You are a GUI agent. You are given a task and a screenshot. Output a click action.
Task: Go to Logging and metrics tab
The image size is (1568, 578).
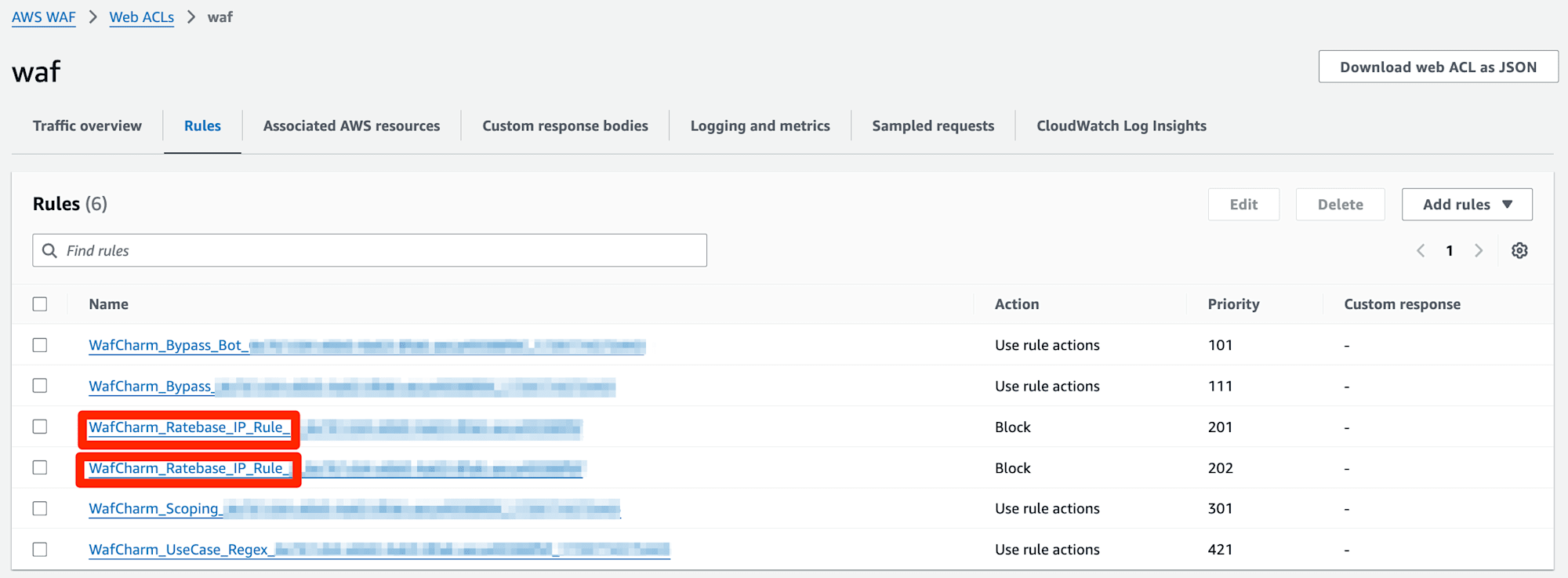click(760, 125)
